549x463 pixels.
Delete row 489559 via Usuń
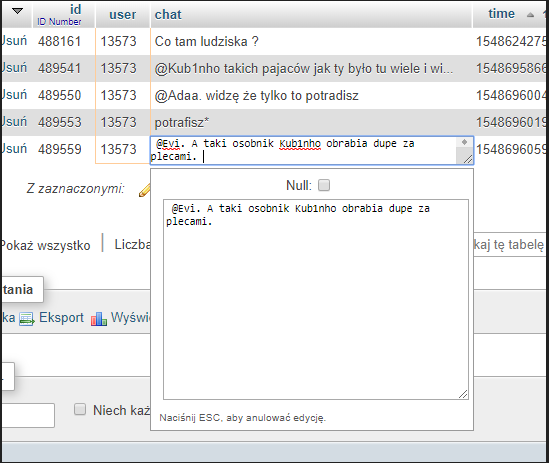click(x=13, y=149)
